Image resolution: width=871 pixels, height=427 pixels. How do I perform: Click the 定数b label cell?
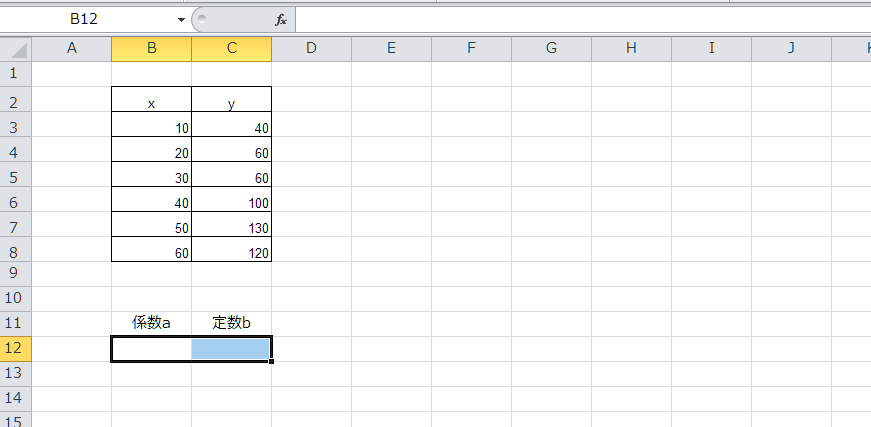(x=232, y=324)
